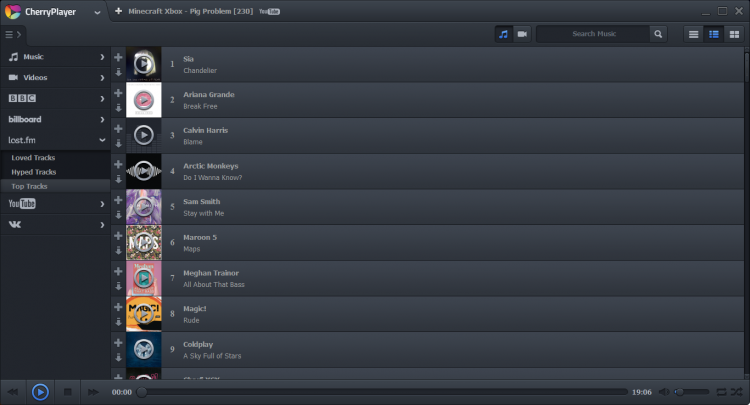750x405 pixels.
Task: Start playback with the play button
Action: (x=40, y=392)
